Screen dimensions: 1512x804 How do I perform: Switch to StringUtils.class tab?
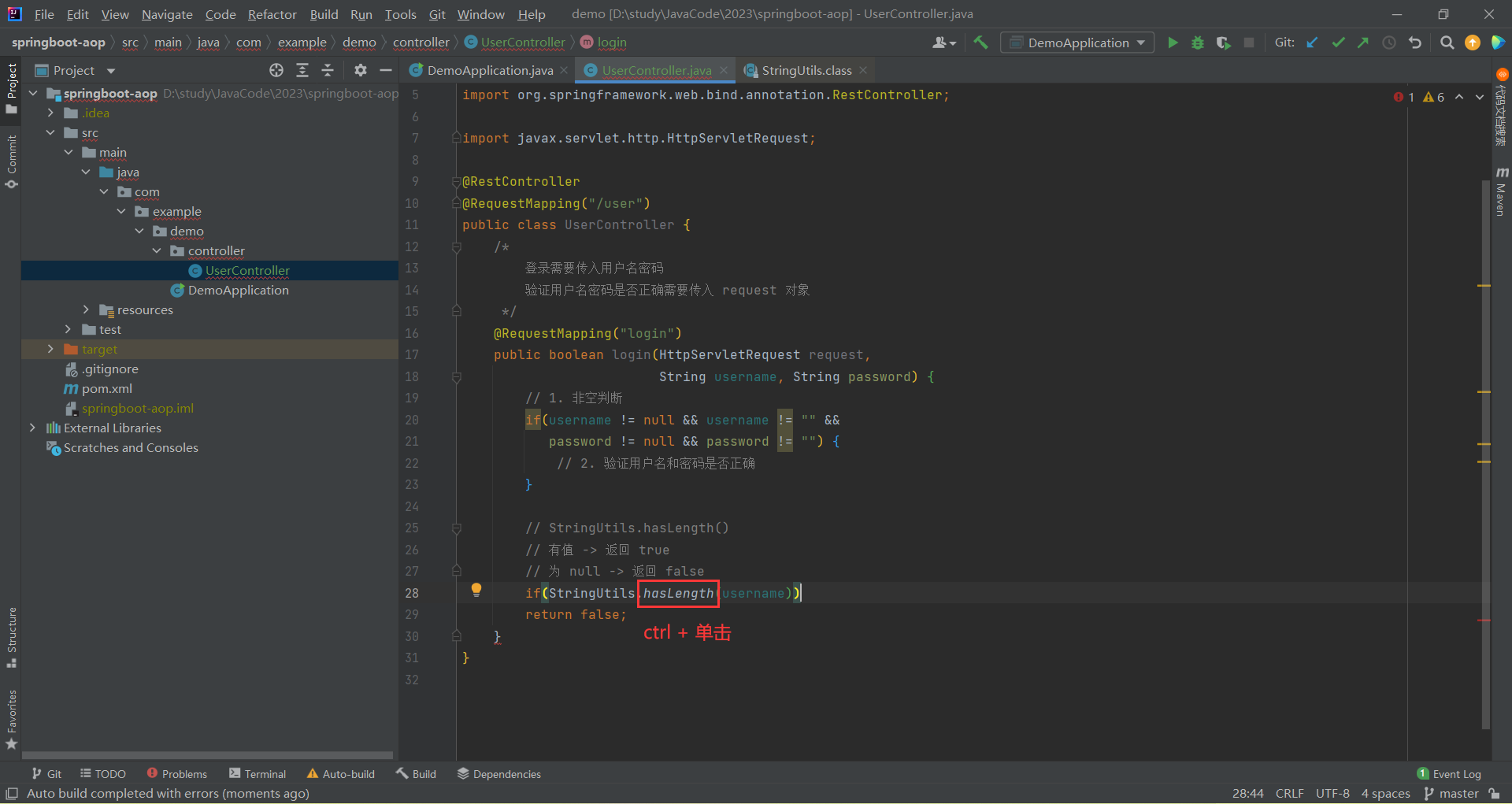pos(805,71)
